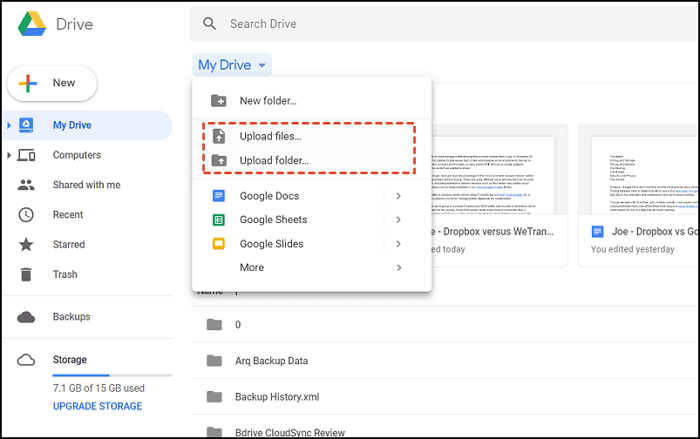Open the Recent section
700x439 pixels.
pyautogui.click(x=68, y=215)
